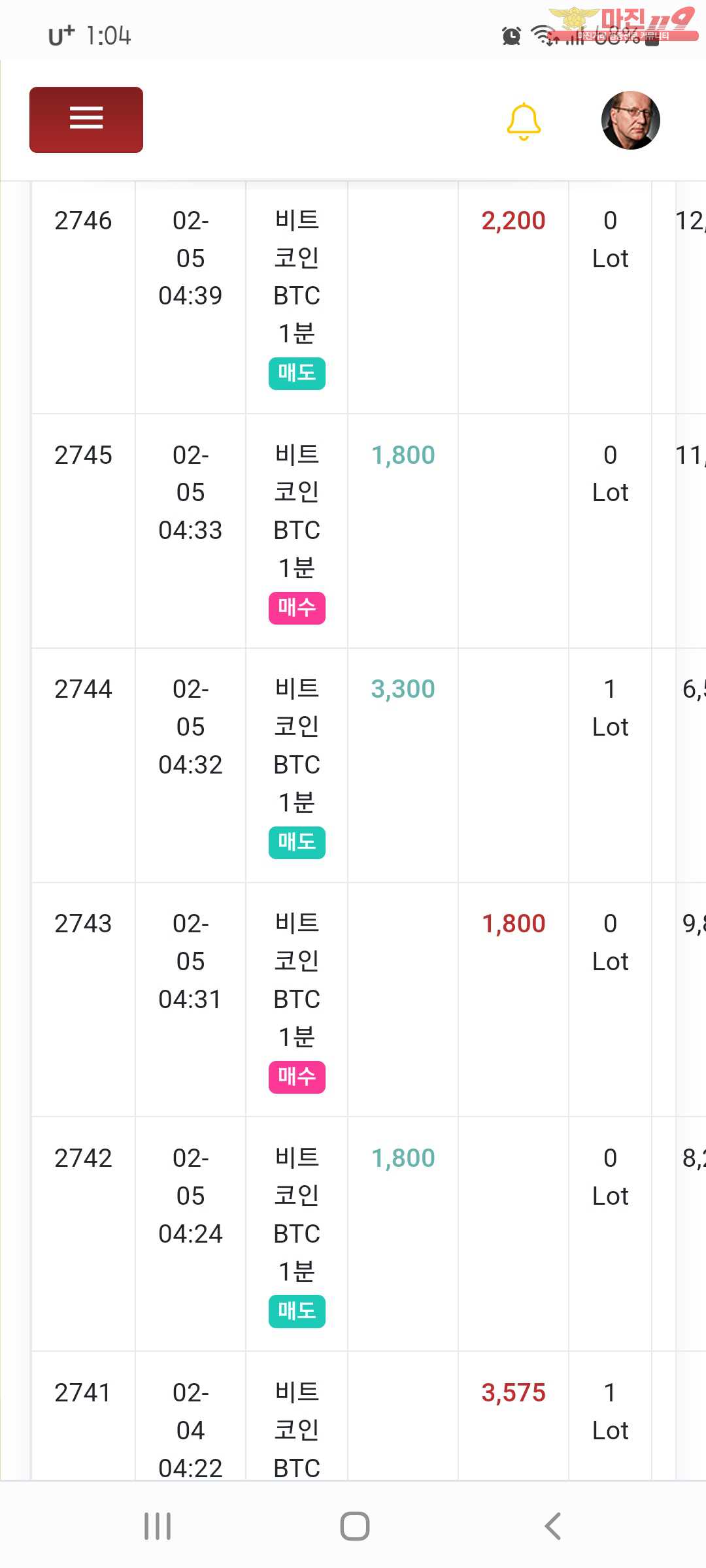Tap the 매도 badge in row 2742

click(297, 1311)
